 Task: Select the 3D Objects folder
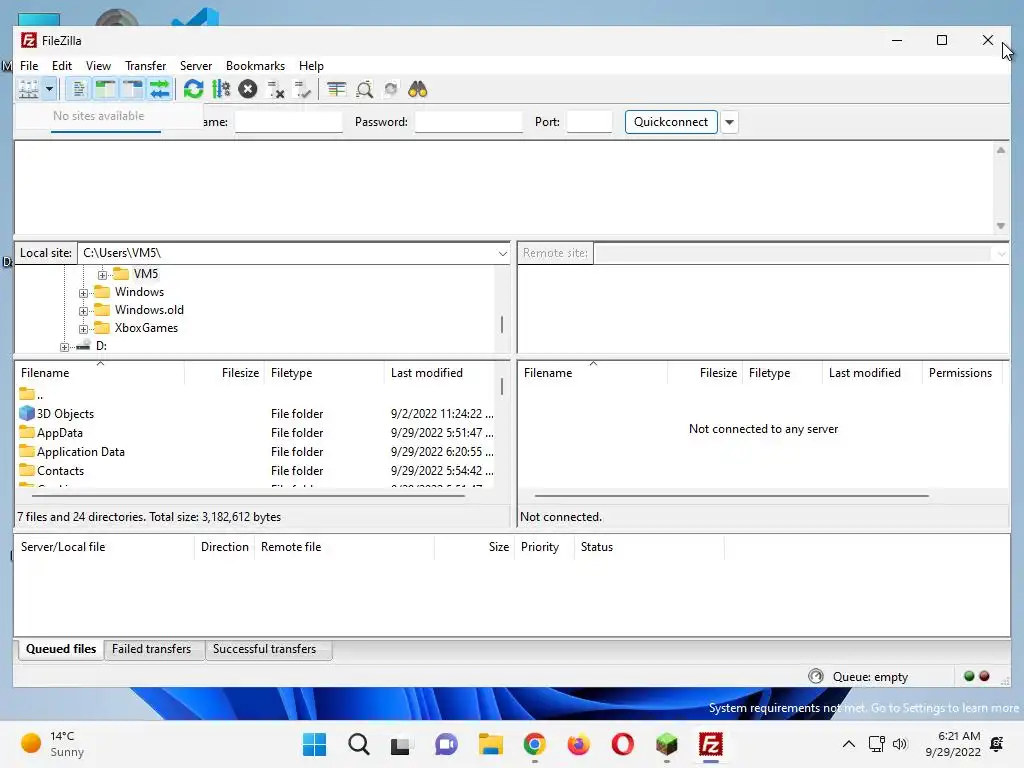[255, 414]
